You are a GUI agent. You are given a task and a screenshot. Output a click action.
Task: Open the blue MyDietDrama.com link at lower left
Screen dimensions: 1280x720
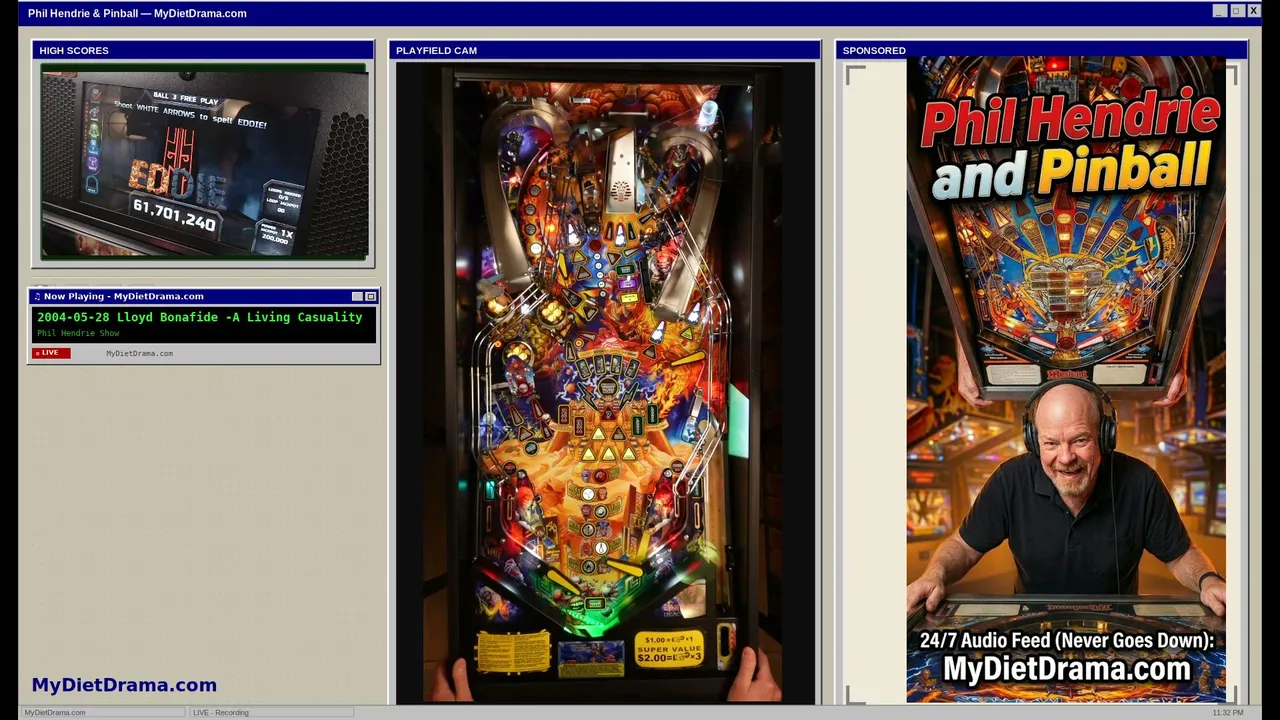(124, 685)
